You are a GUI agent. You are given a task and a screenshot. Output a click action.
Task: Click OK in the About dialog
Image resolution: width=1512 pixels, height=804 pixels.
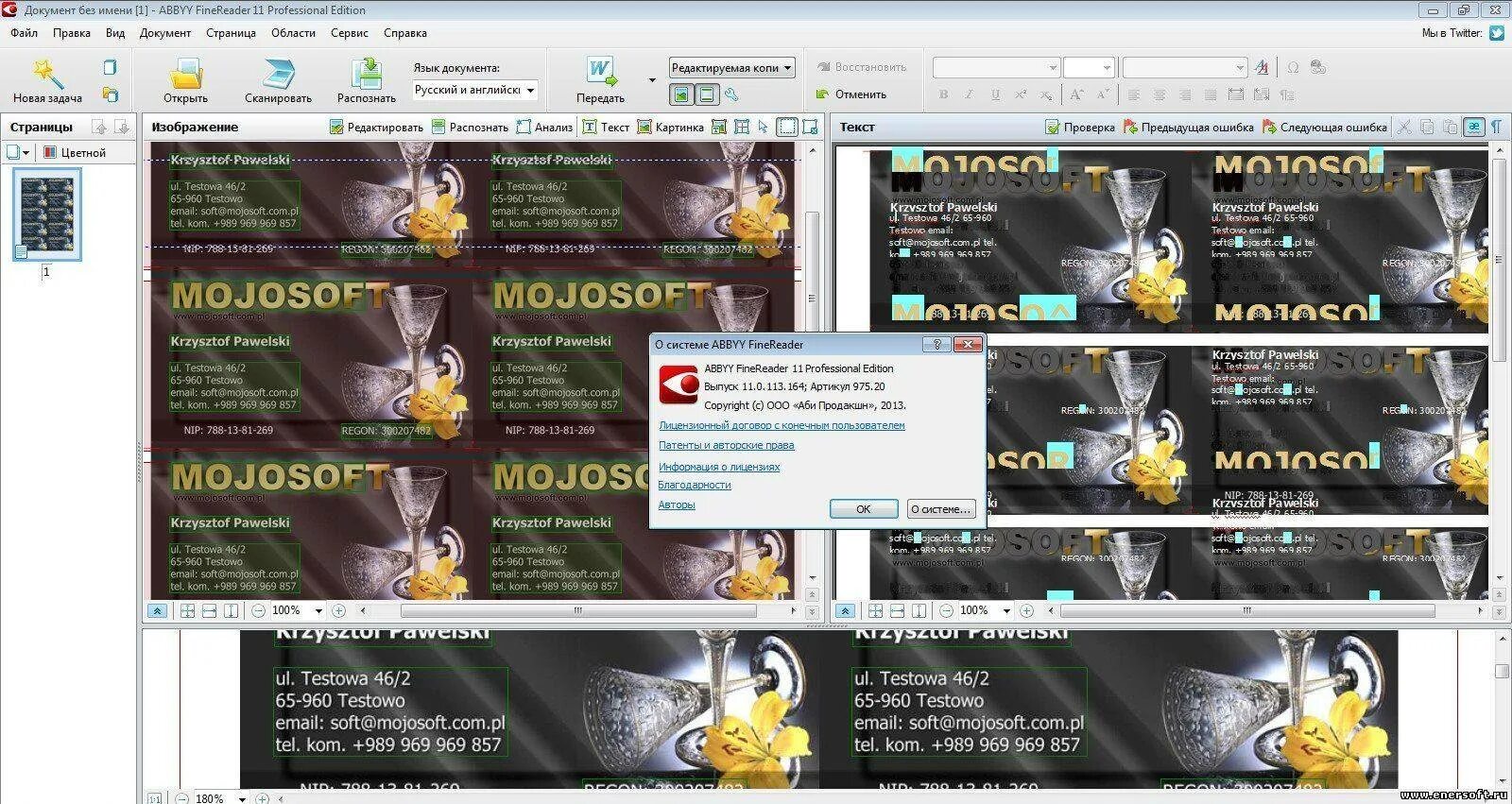864,508
